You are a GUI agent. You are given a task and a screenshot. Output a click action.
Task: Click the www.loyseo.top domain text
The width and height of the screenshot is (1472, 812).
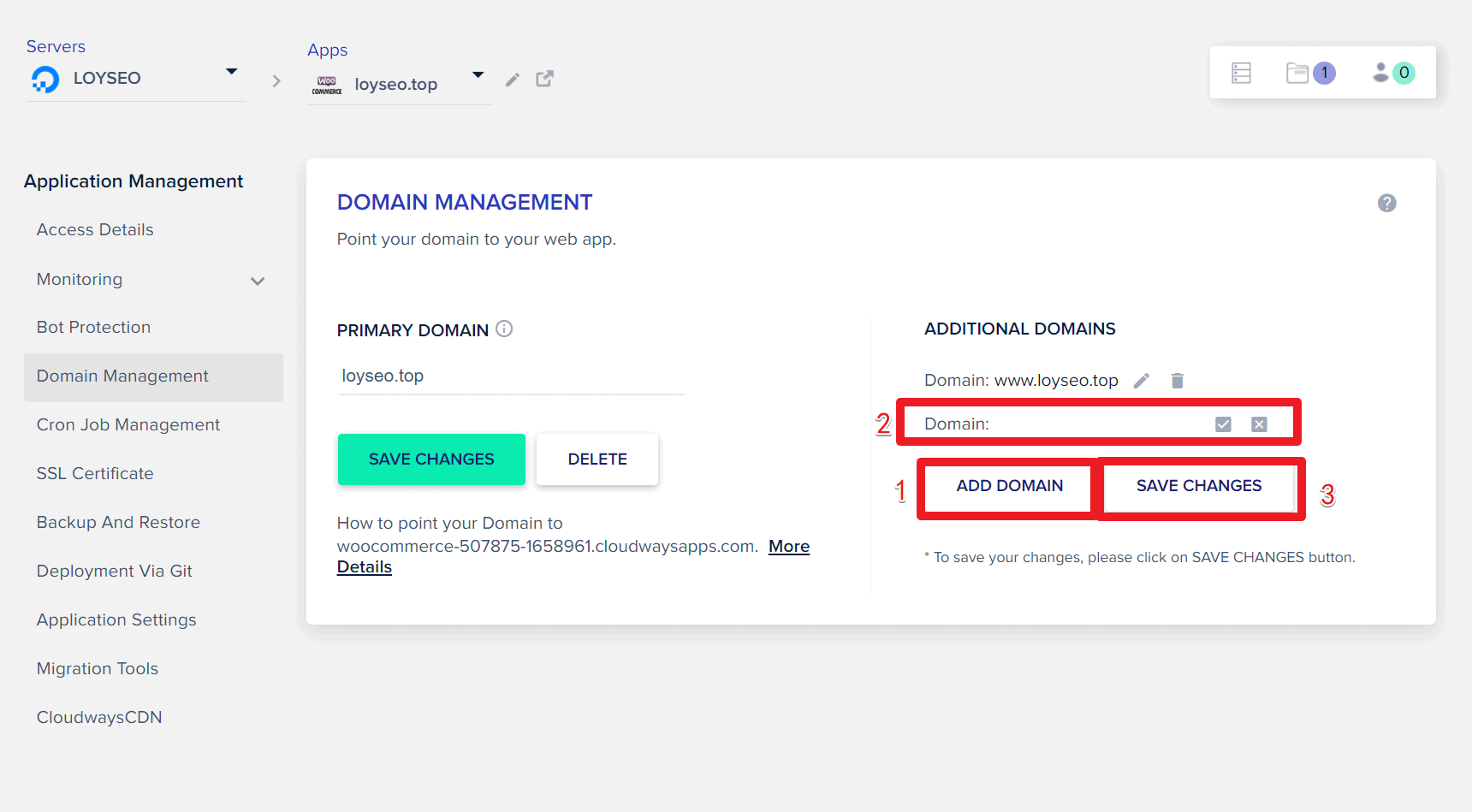pos(1056,381)
